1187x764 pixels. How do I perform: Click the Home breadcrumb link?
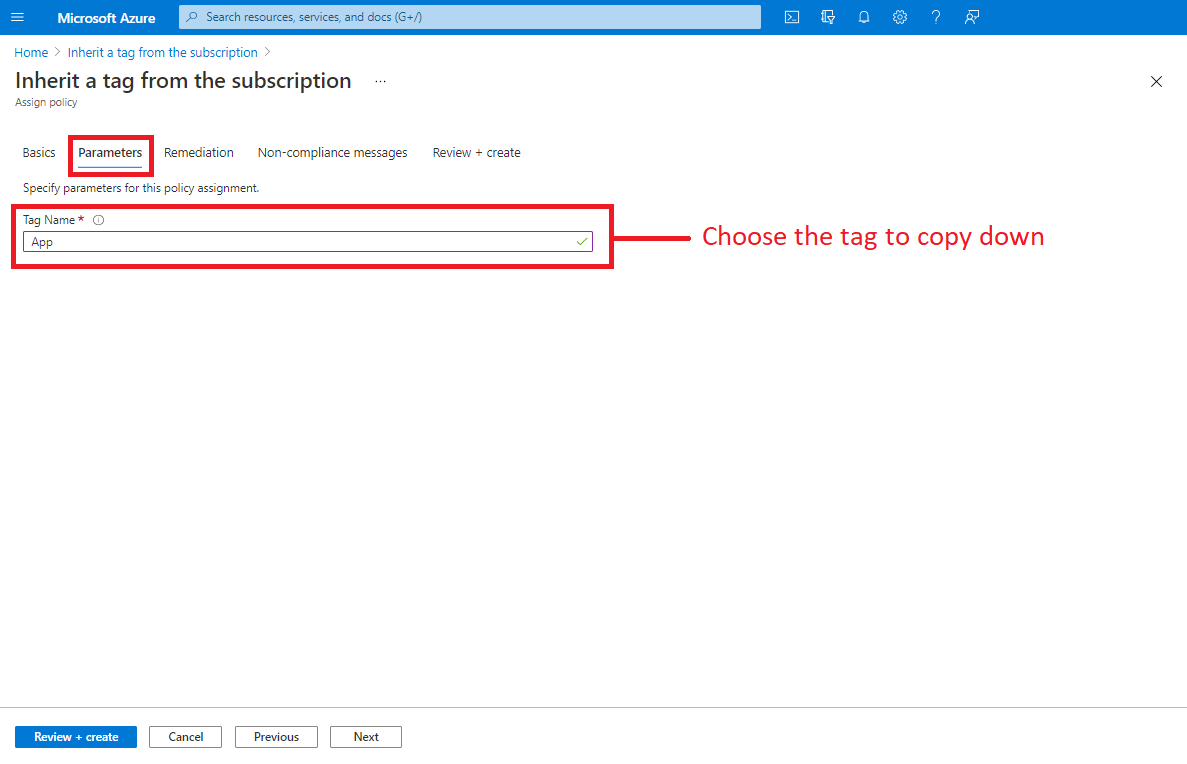(x=31, y=53)
